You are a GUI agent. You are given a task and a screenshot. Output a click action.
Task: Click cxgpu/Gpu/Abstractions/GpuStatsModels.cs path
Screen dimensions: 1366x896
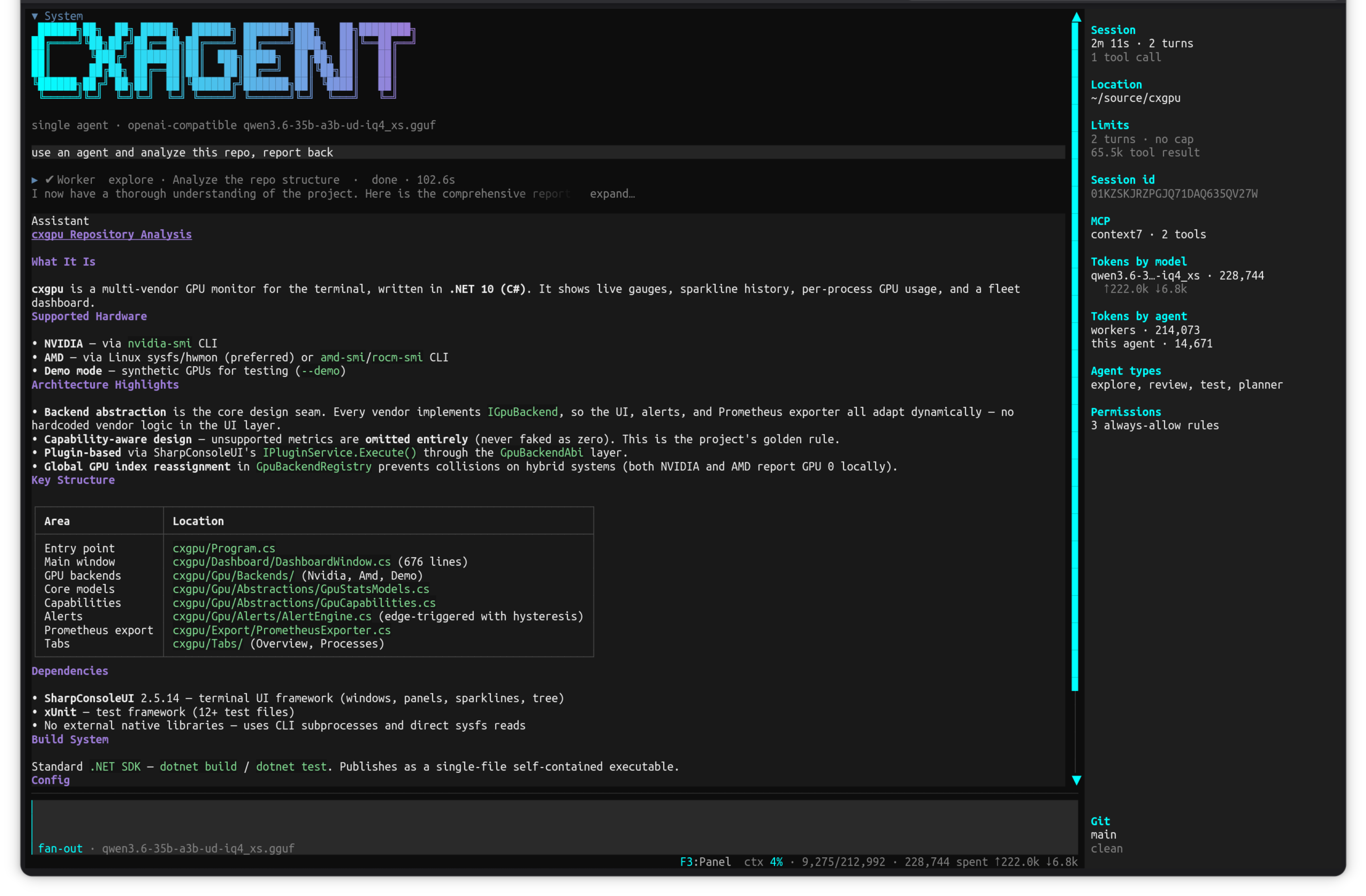click(301, 589)
